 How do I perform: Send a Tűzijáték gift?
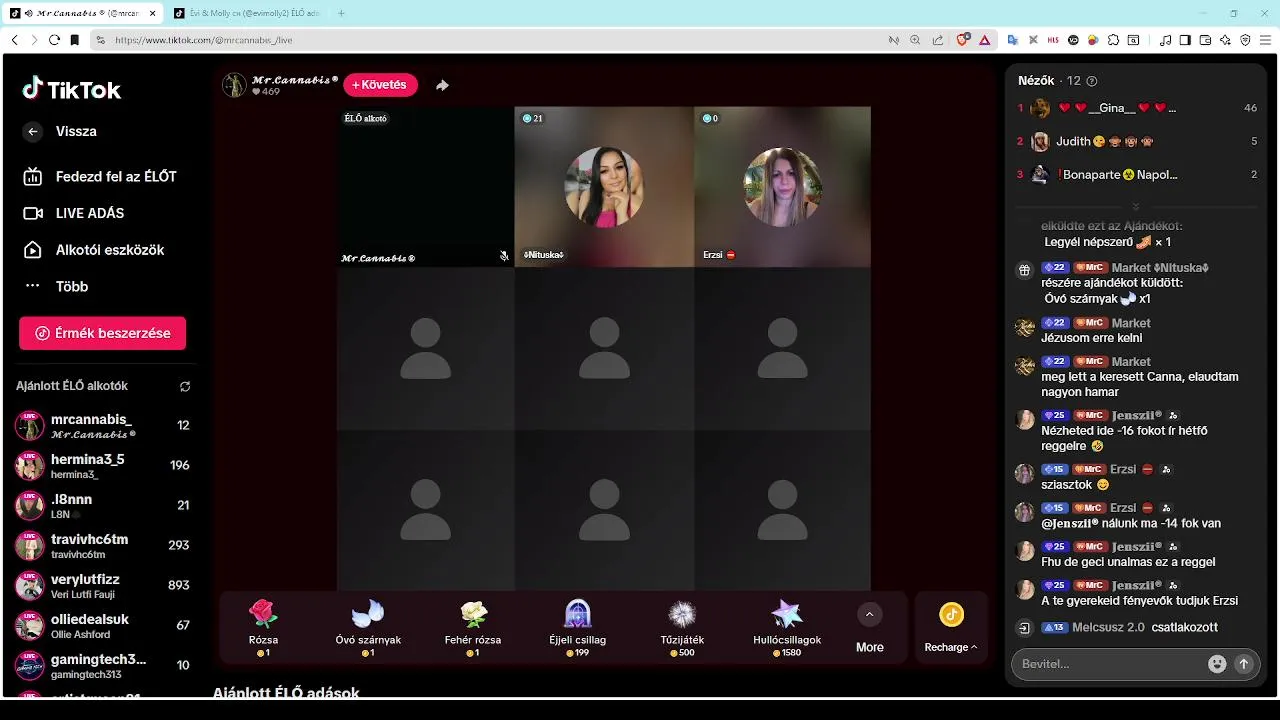682,627
